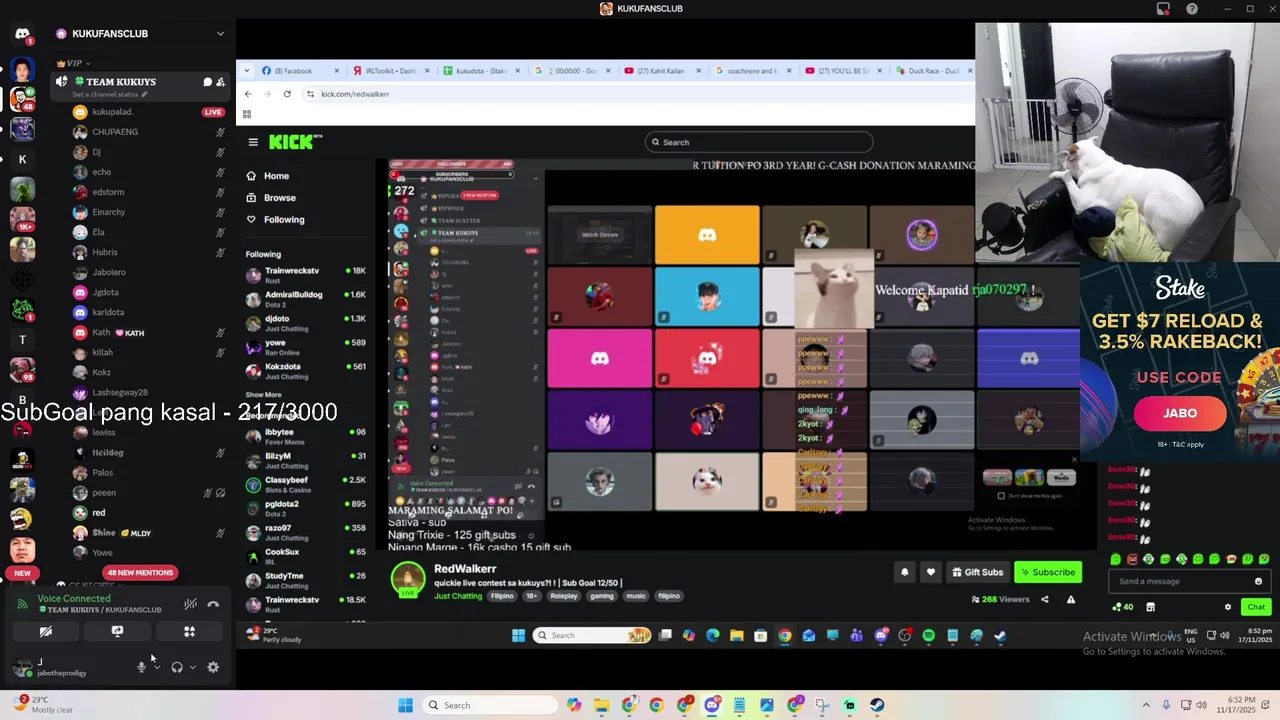Share your screen in Discord voice panel

(117, 631)
